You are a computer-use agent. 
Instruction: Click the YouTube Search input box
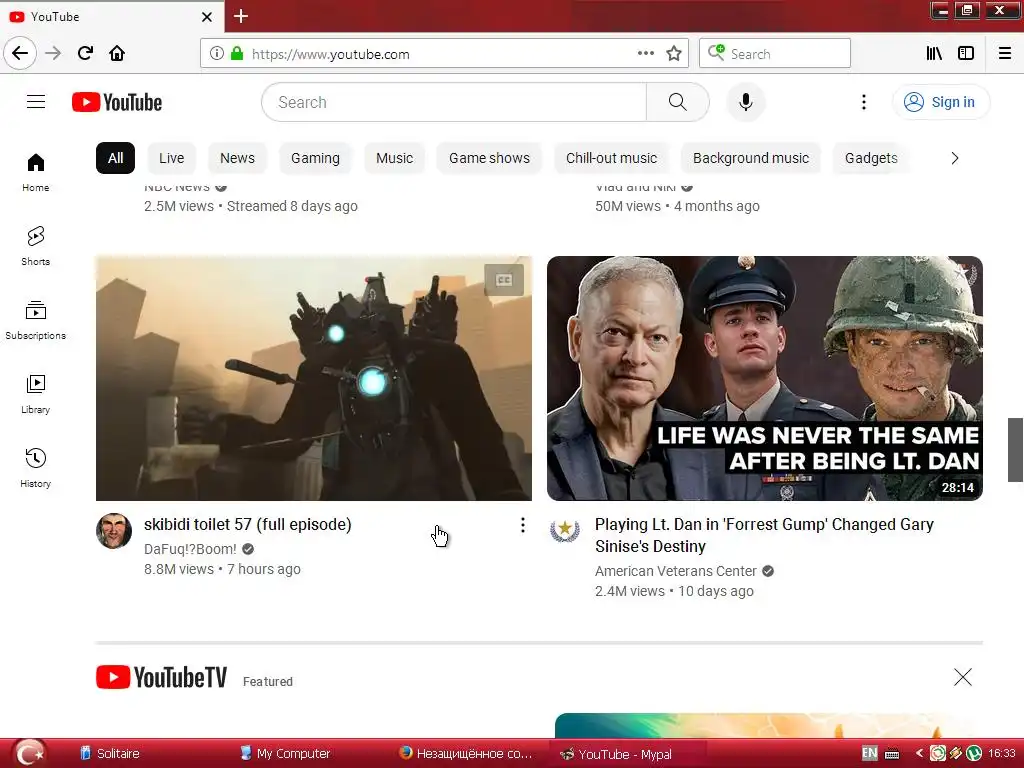[454, 102]
